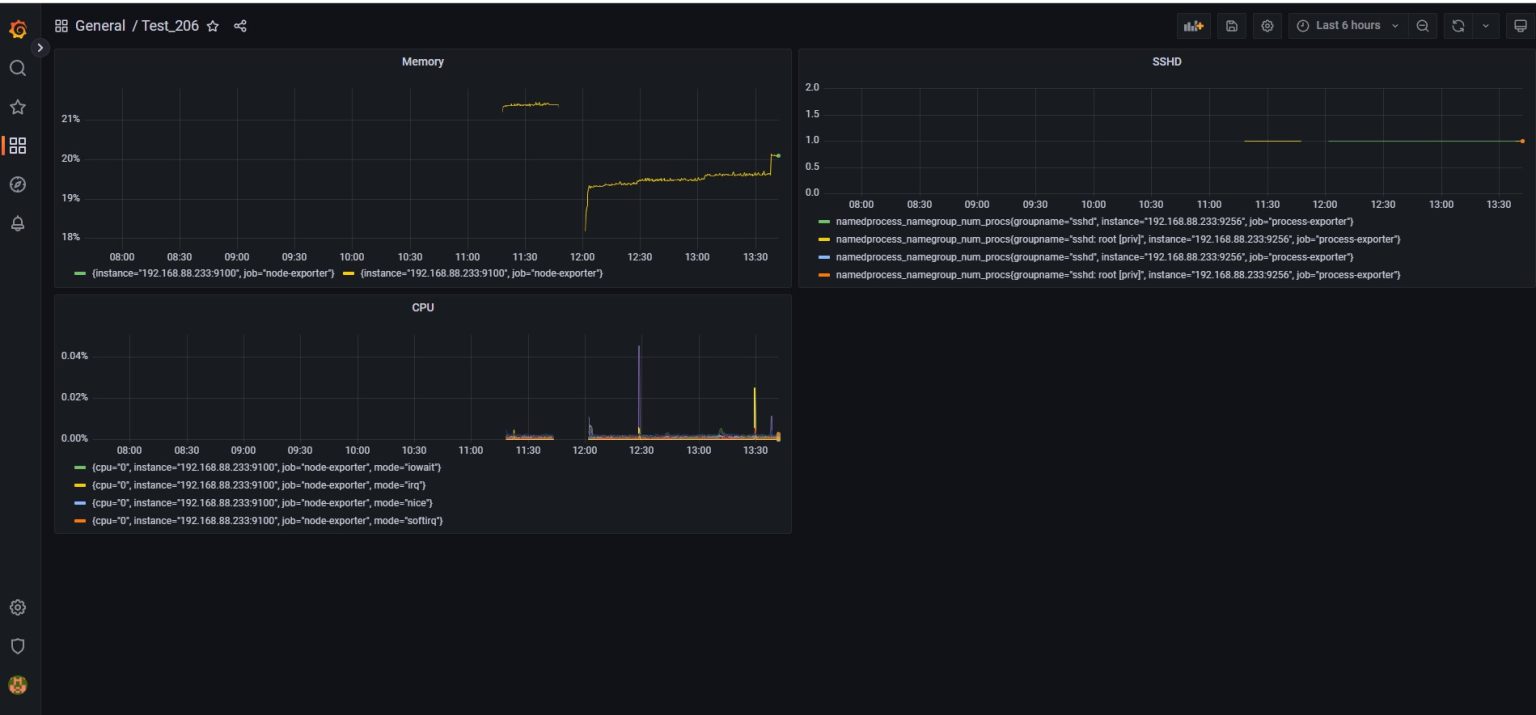Open dashboard settings gear
This screenshot has width=1536, height=715.
[x=1267, y=25]
